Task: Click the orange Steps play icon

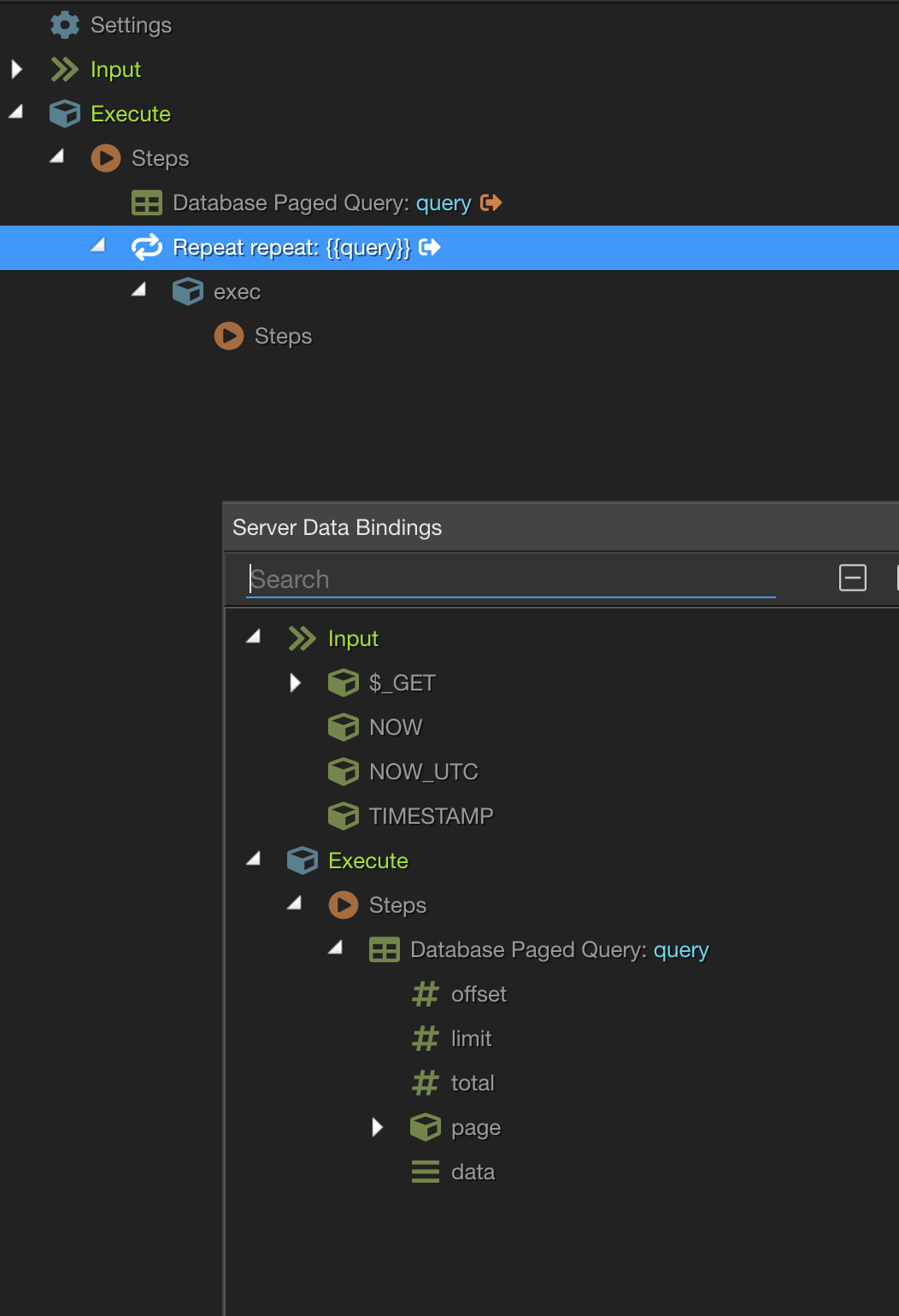Action: point(104,158)
